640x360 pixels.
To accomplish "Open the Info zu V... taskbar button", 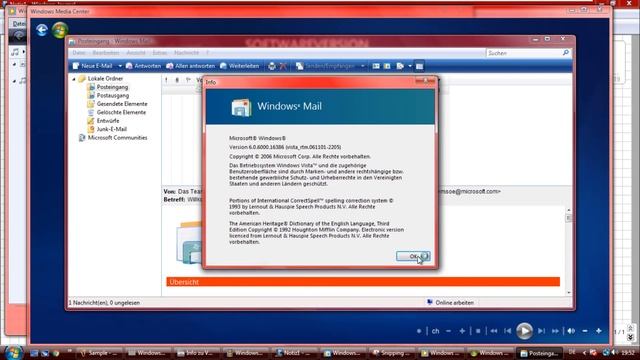I will [196, 353].
